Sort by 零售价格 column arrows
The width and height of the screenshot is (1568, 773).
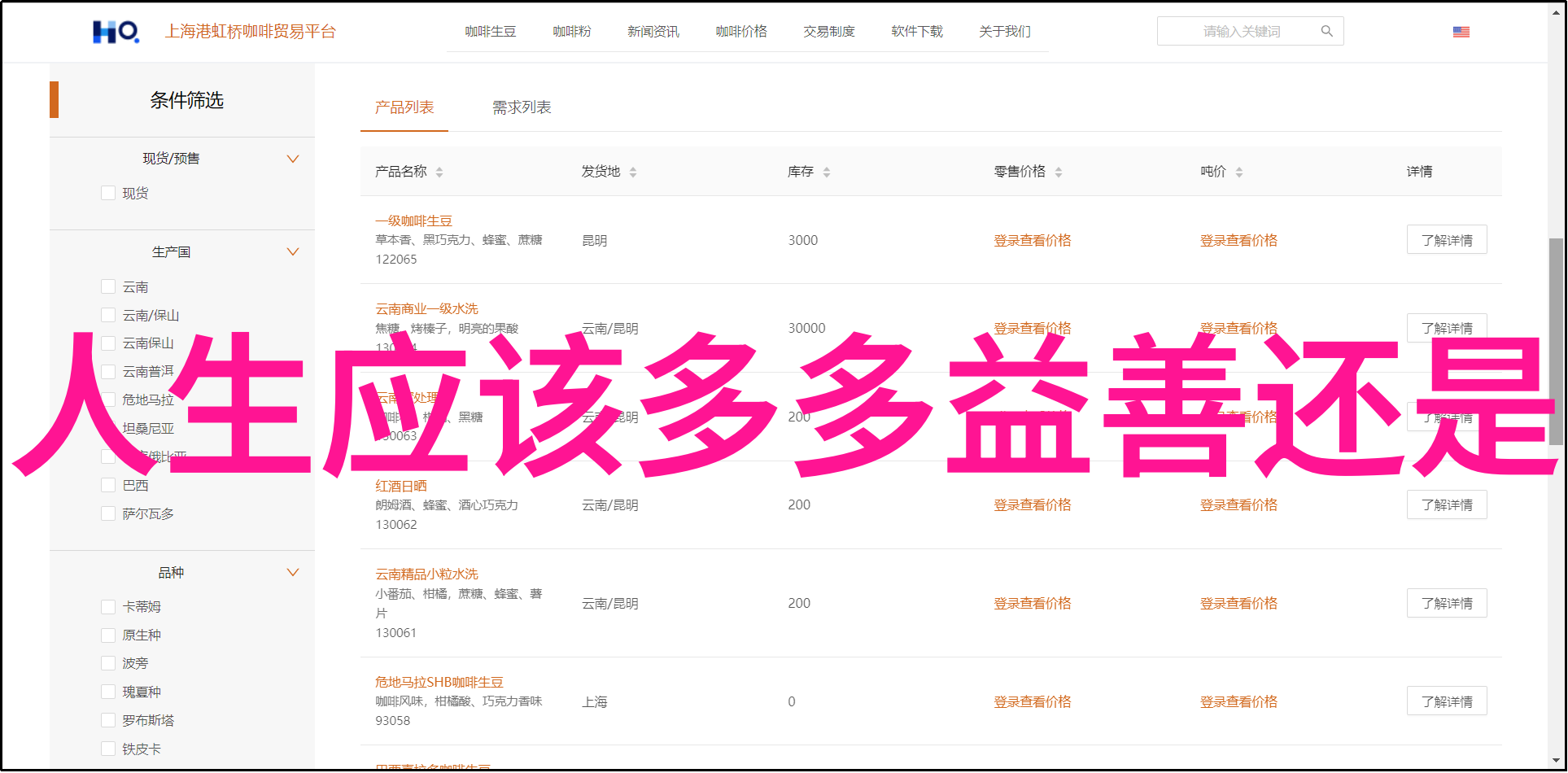tap(1059, 172)
